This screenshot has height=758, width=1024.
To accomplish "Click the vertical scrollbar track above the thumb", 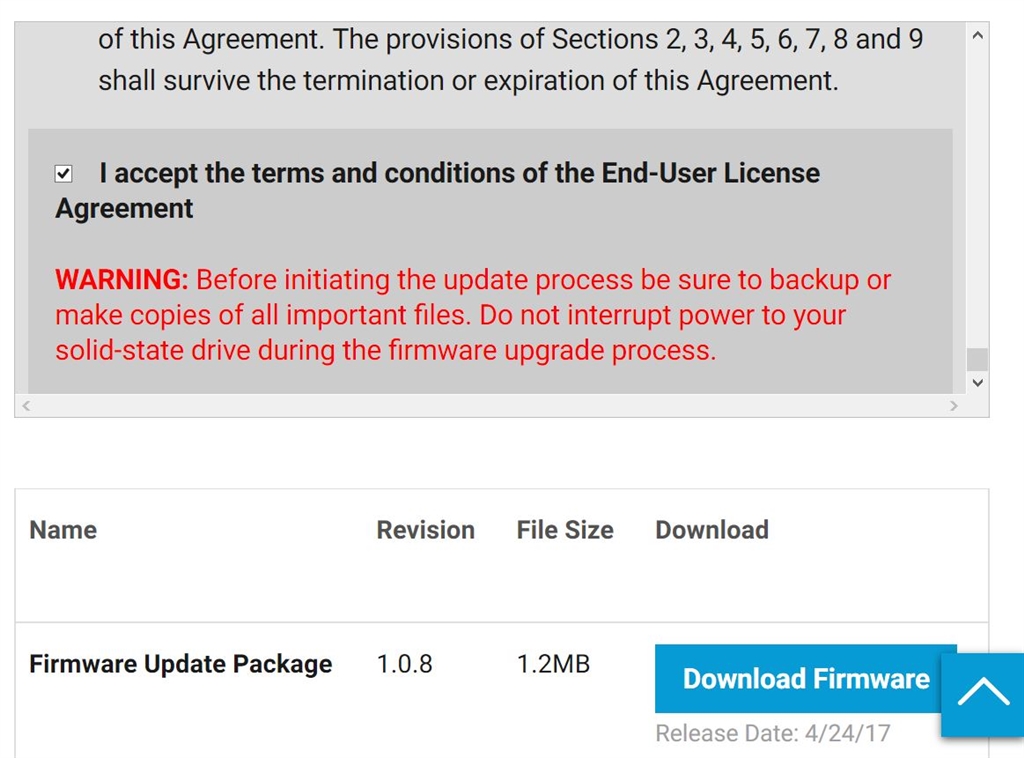I will click(x=978, y=200).
